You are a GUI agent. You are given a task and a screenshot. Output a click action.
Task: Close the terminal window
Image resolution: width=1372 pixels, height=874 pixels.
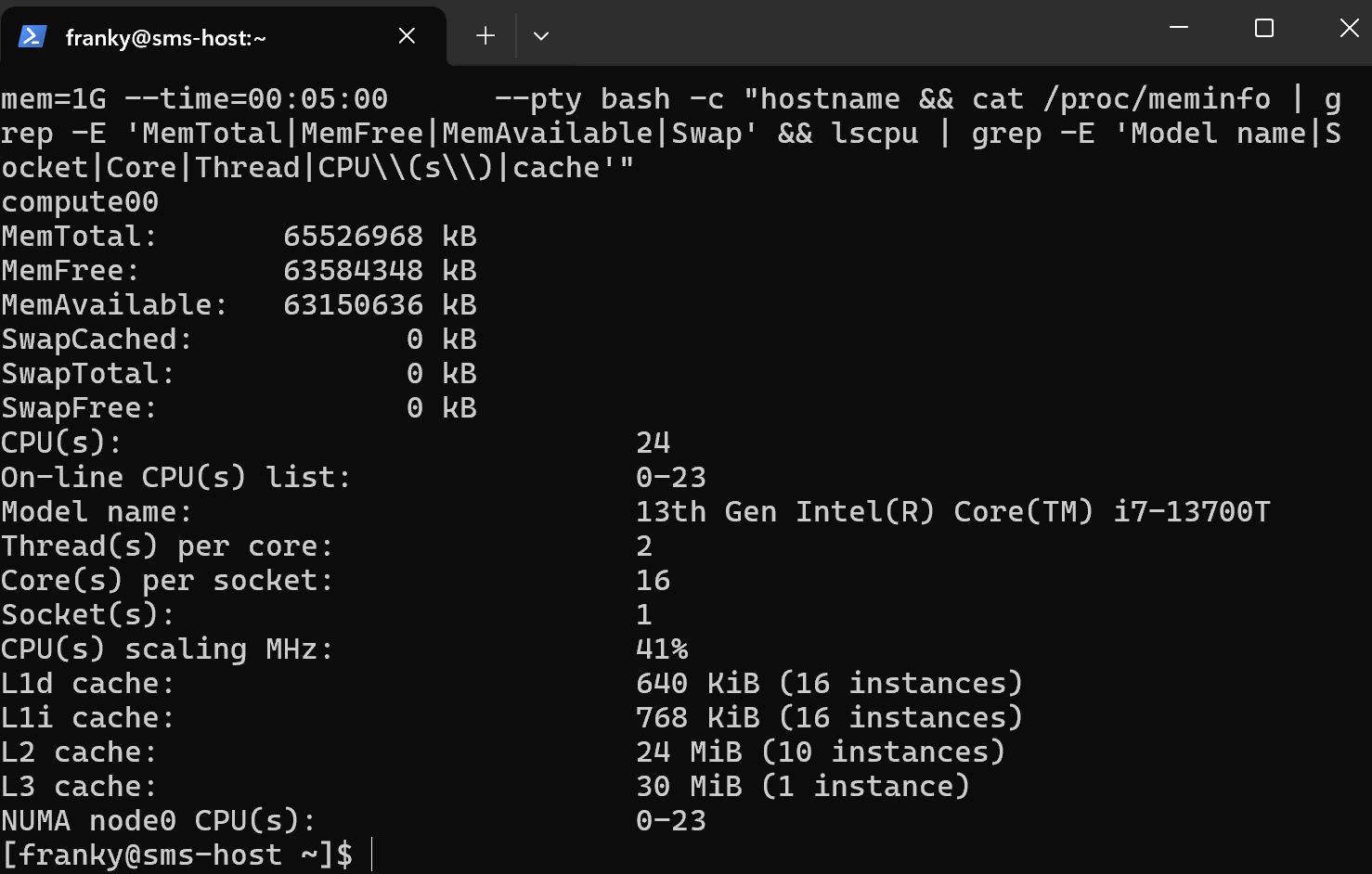[x=1349, y=28]
